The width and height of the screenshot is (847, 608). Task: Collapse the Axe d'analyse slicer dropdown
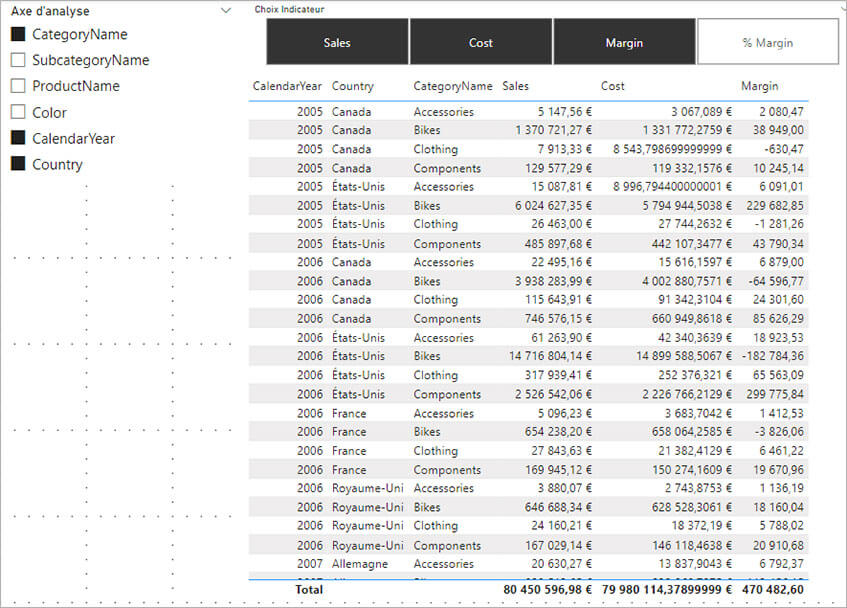click(x=224, y=11)
